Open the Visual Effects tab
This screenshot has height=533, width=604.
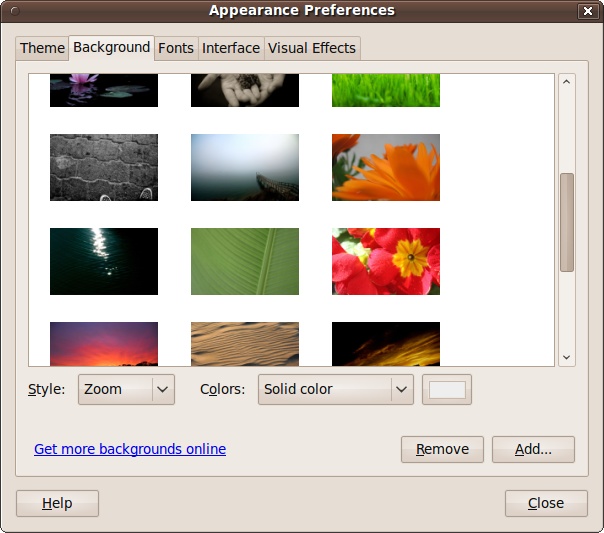point(312,48)
